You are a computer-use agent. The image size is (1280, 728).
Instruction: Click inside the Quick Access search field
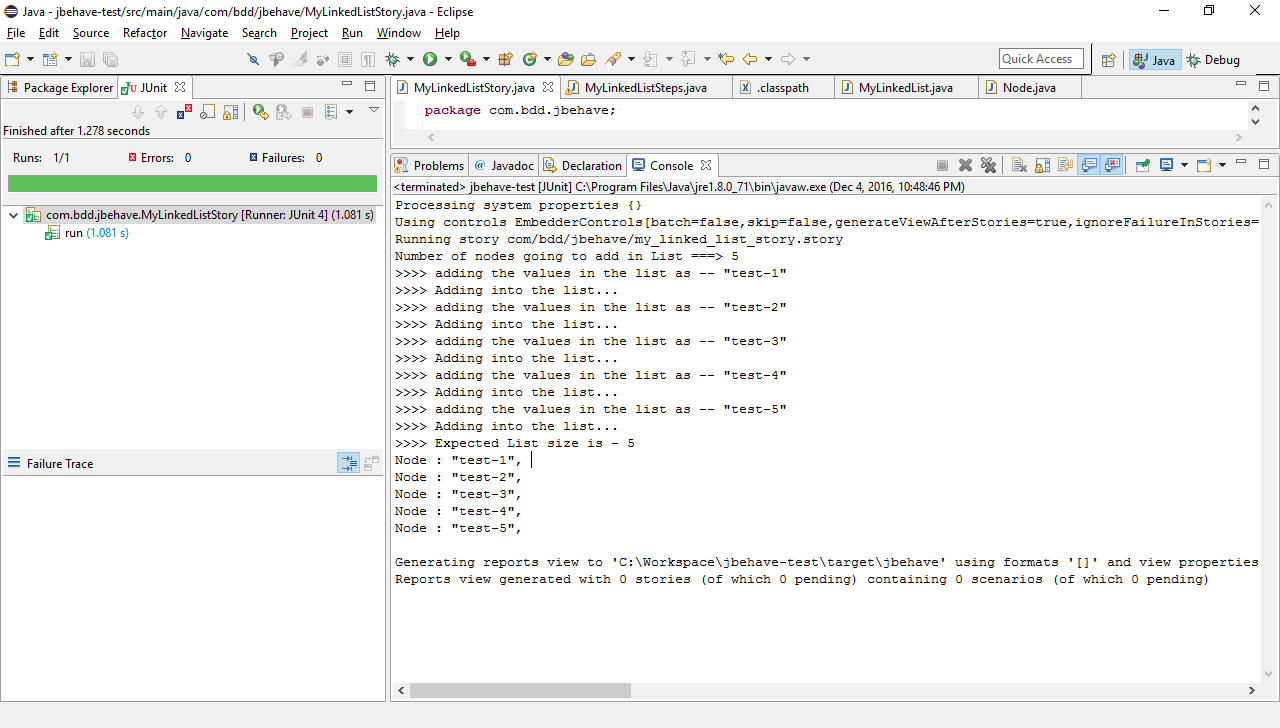pos(1040,59)
